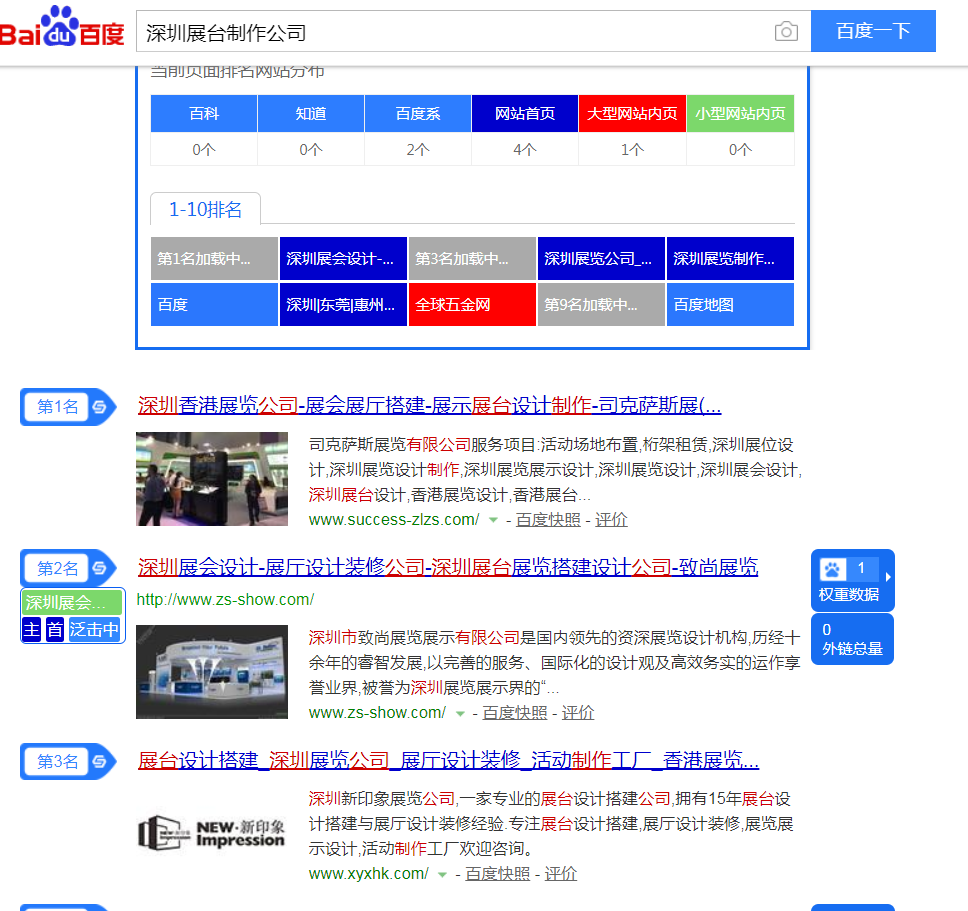This screenshot has width=968, height=911.
Task: Click the NEW Impression logo thumbnail
Action: [212, 833]
